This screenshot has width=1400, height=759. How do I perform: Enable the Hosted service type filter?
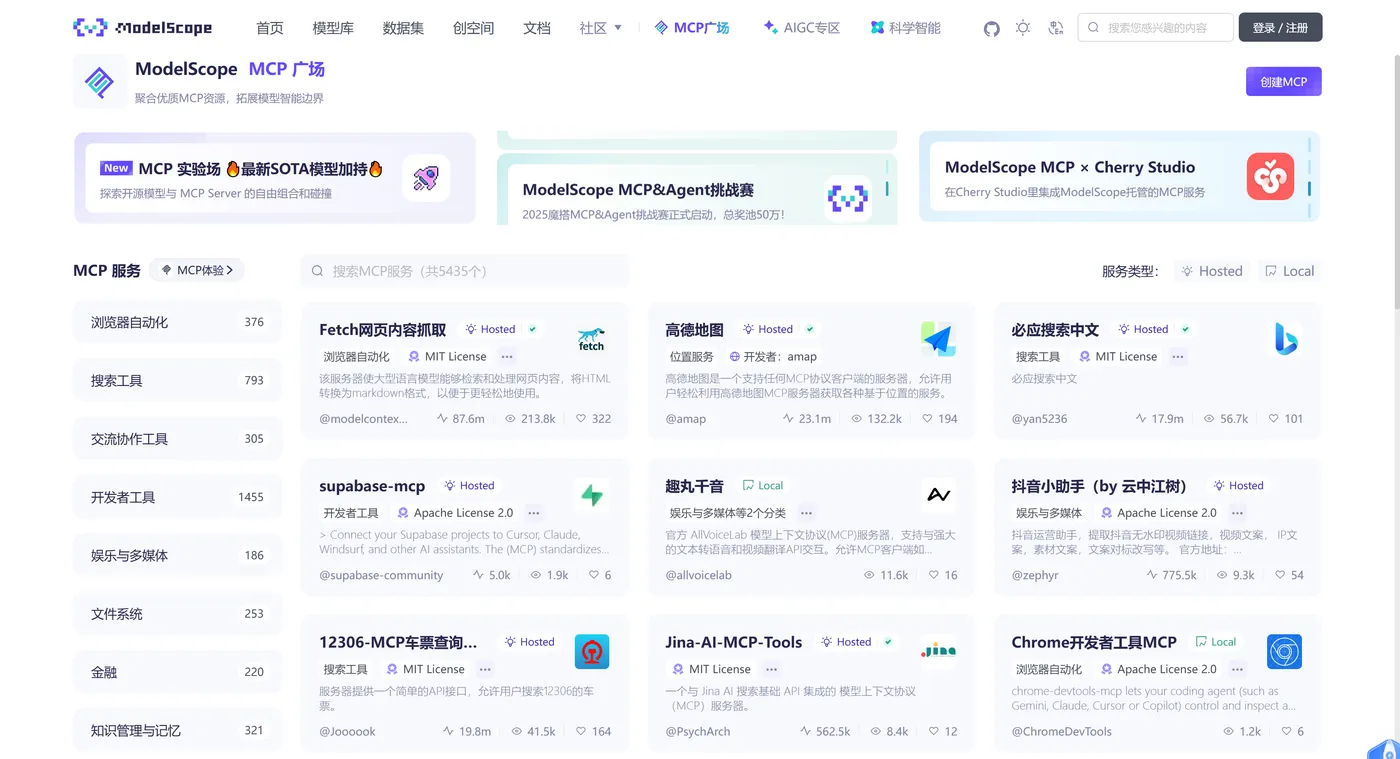tap(1212, 270)
